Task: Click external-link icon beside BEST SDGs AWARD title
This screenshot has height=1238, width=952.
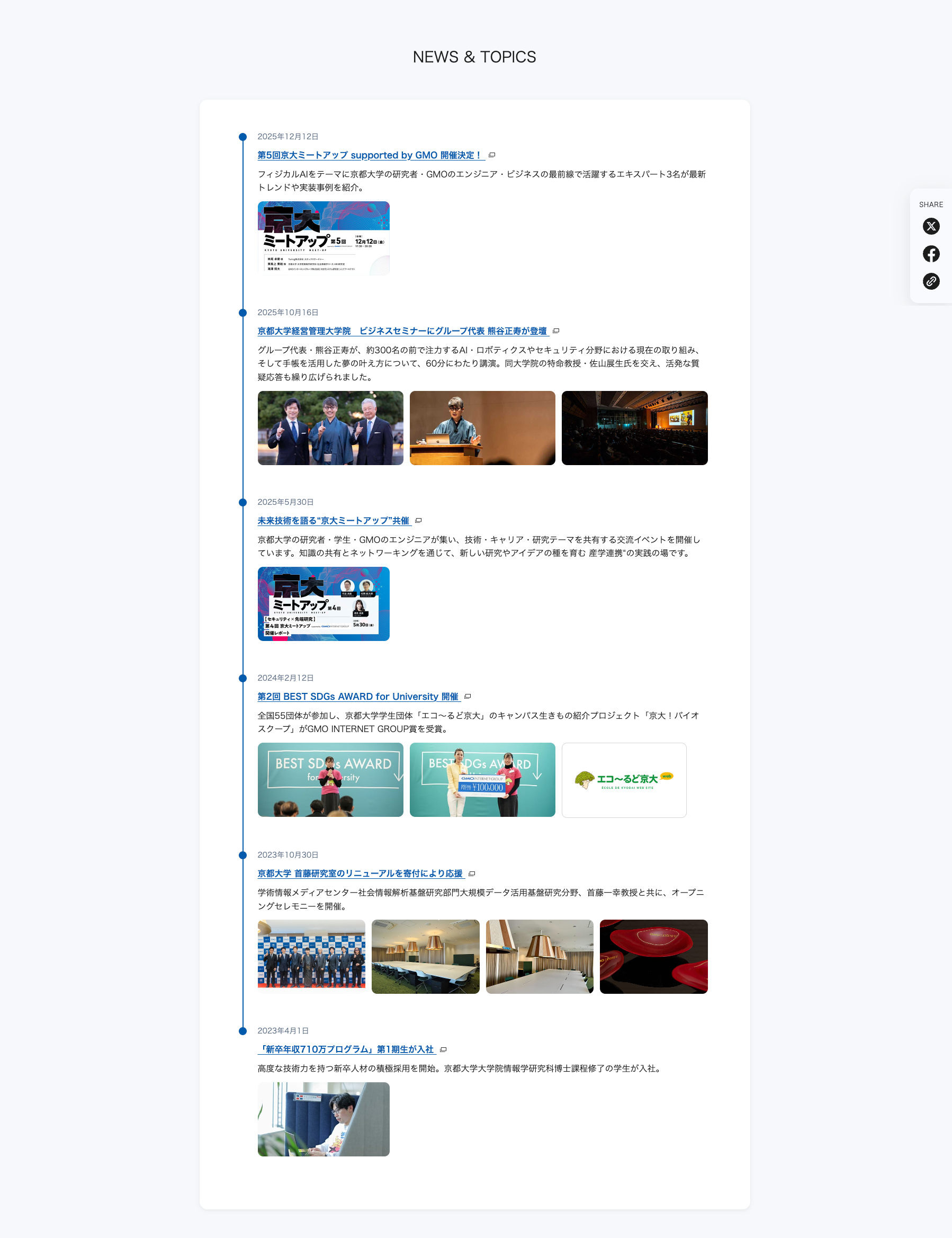Action: pyautogui.click(x=468, y=697)
